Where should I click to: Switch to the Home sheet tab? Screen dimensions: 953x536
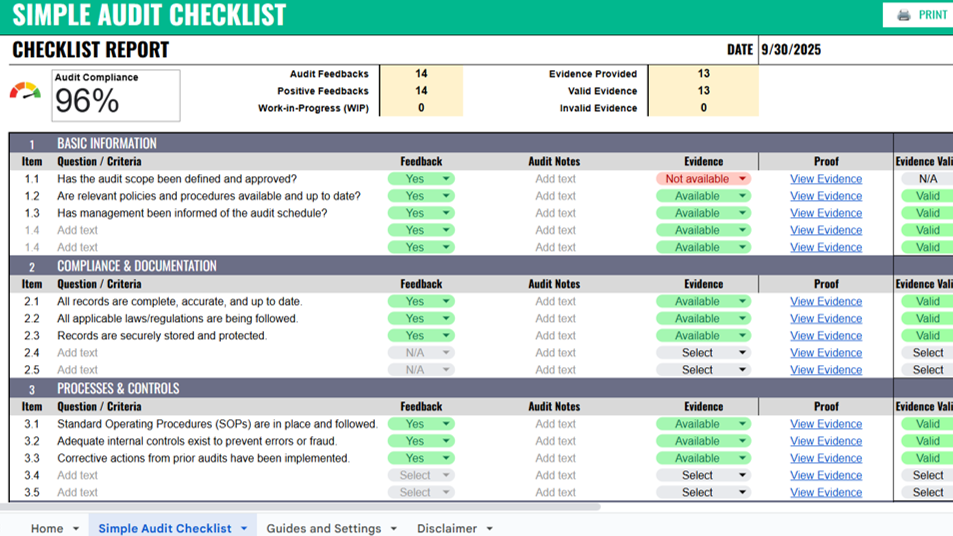46,528
